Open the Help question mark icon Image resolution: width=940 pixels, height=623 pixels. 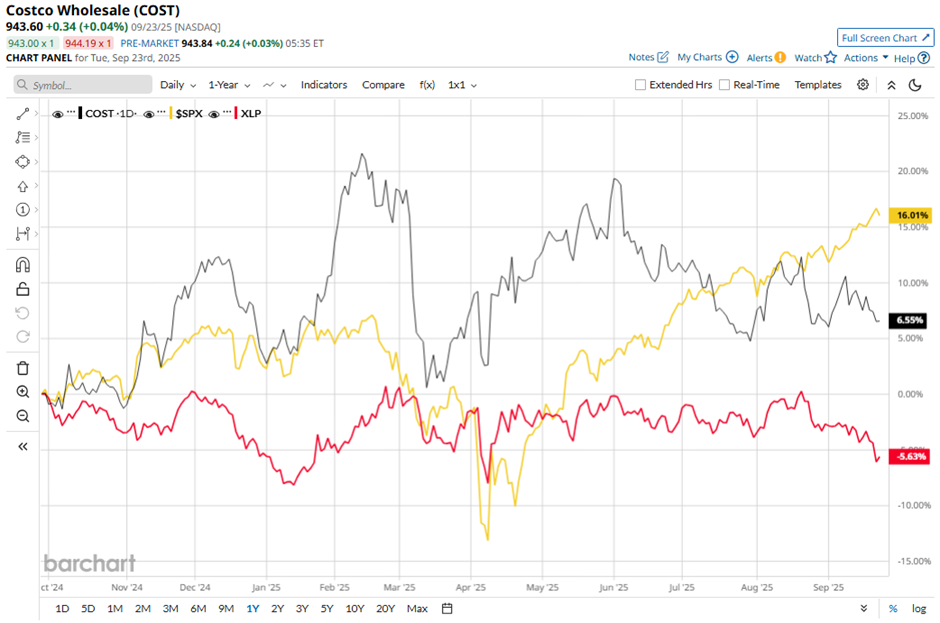(x=924, y=58)
